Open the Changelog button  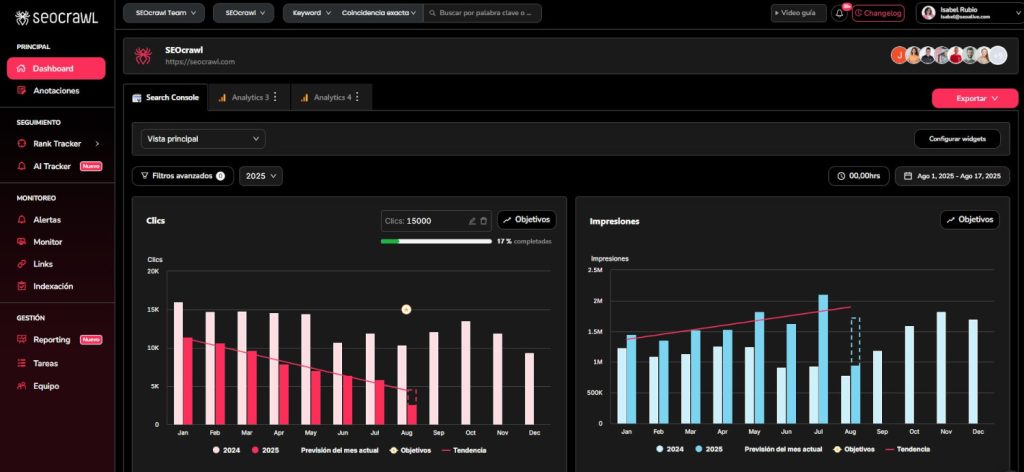coord(878,13)
